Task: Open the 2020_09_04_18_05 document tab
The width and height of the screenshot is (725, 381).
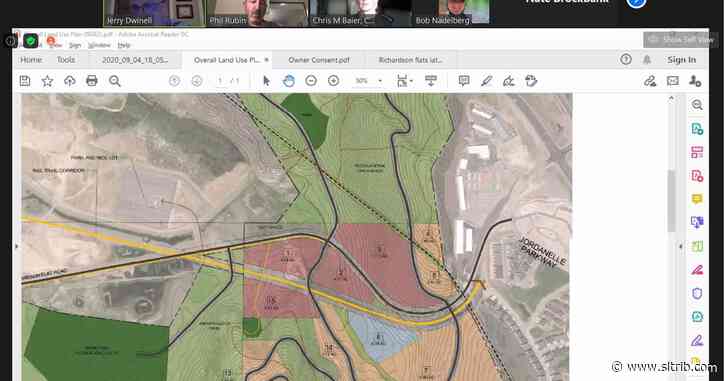Action: tap(135, 60)
